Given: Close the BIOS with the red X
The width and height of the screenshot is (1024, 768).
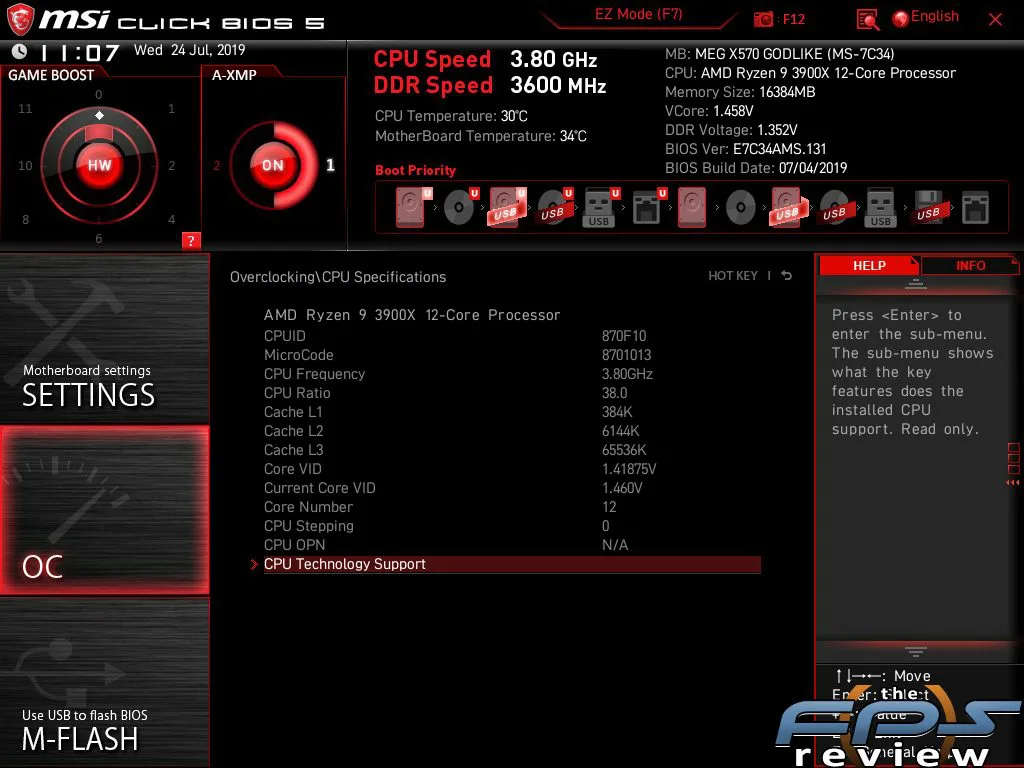Looking at the screenshot, I should click(995, 20).
